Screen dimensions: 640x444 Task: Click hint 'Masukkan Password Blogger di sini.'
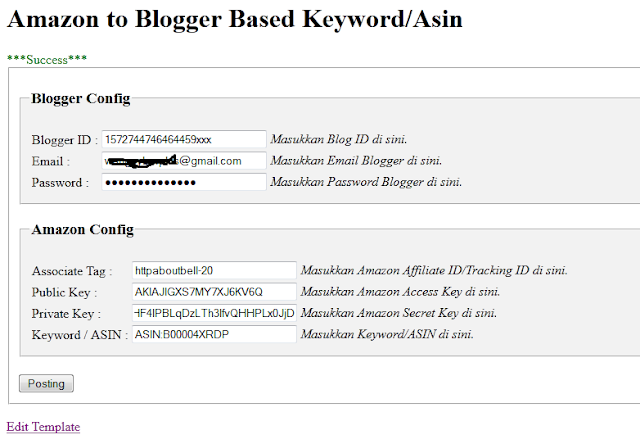(x=366, y=182)
